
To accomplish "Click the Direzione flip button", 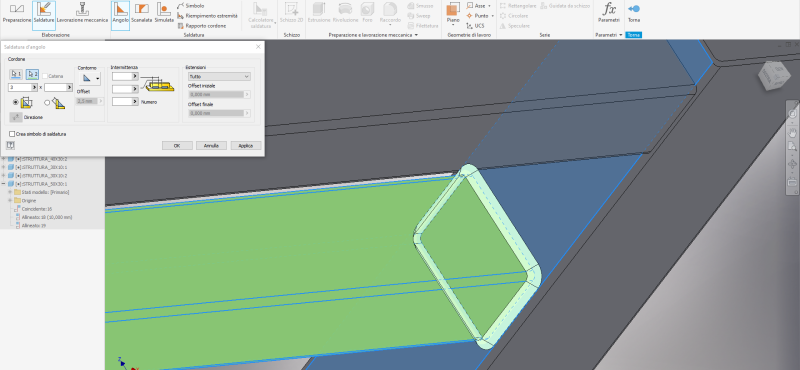I will [16, 117].
